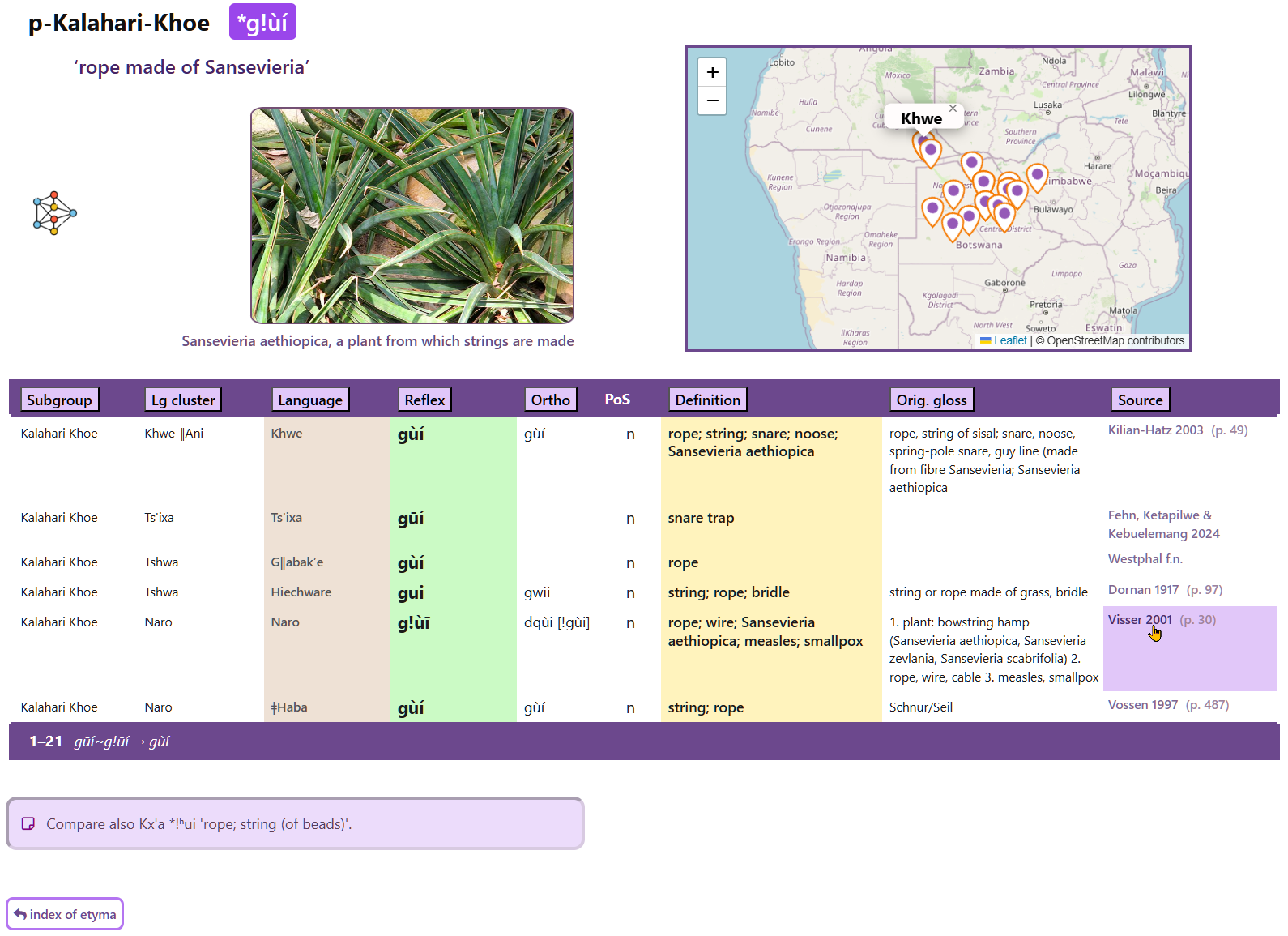The image size is (1288, 936).
Task: Sort table by Lg cluster column
Action: click(183, 400)
